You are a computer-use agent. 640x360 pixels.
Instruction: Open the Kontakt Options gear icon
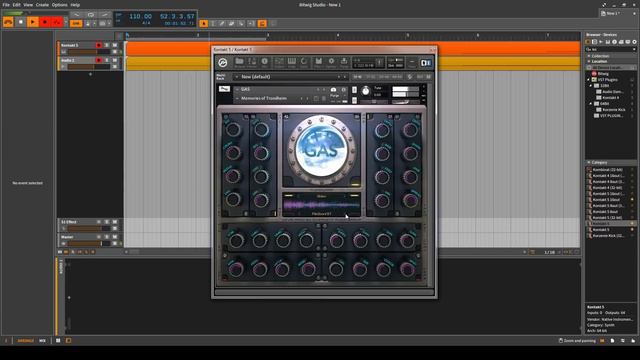[x=331, y=62]
